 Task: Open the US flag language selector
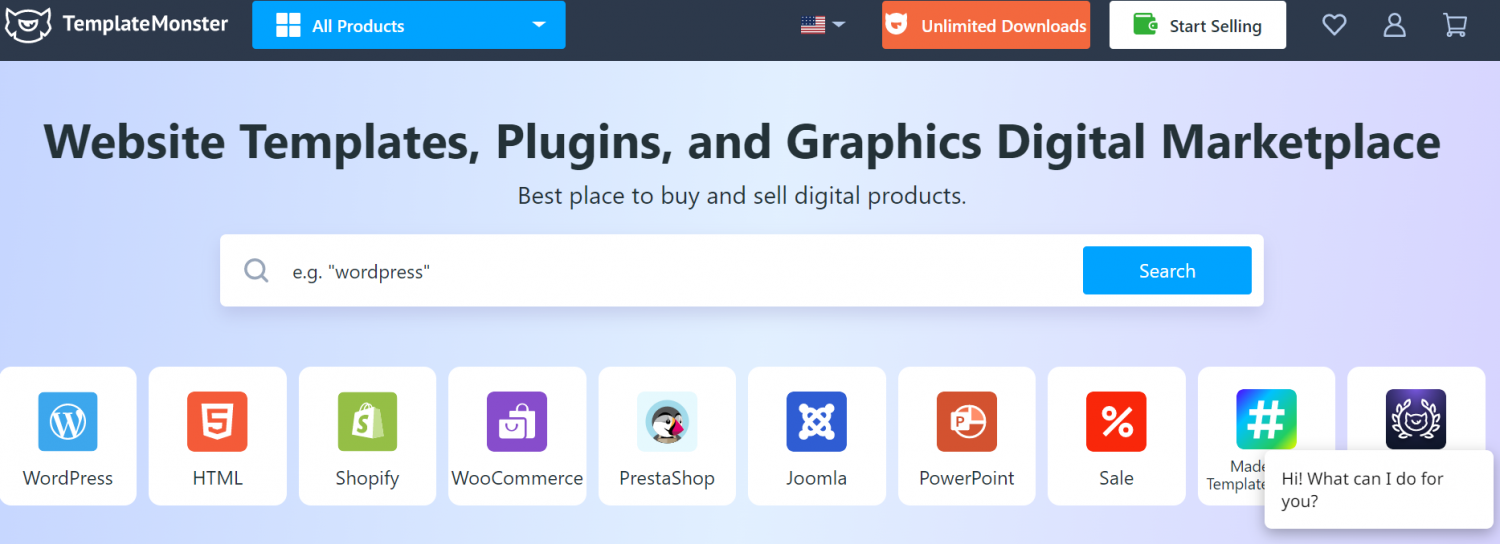pos(822,25)
